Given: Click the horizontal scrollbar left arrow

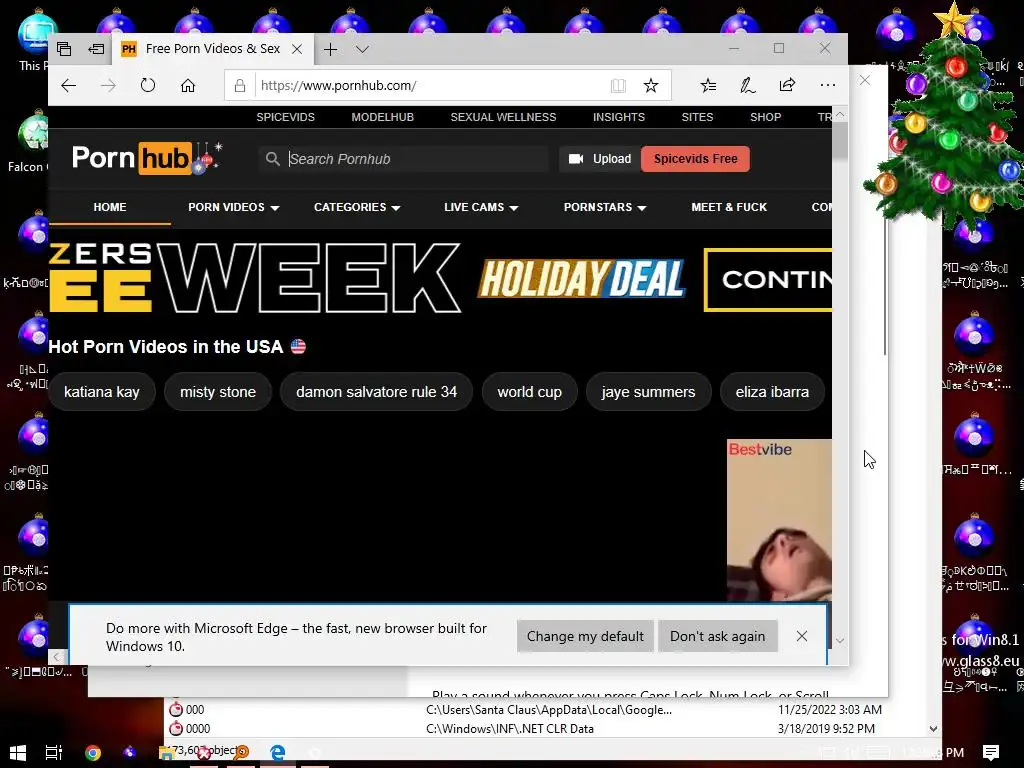Looking at the screenshot, I should click(x=57, y=657).
